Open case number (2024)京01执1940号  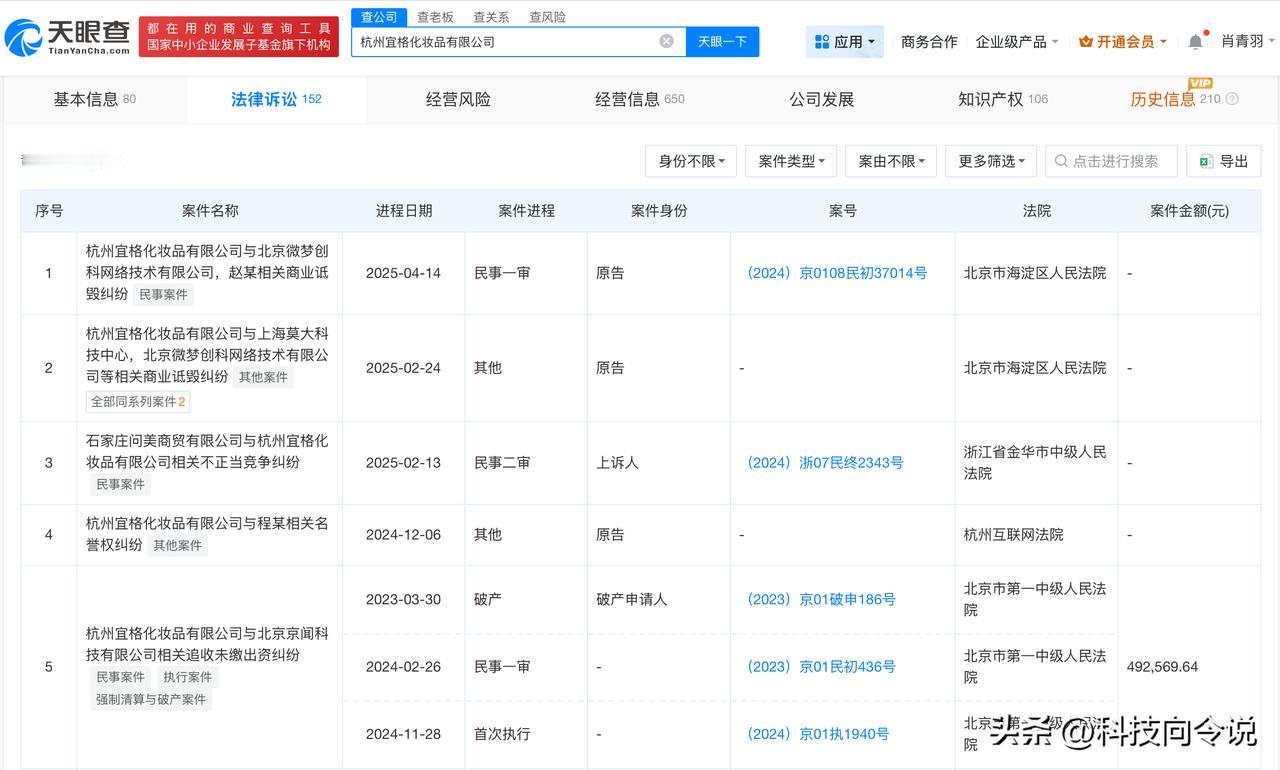[818, 734]
